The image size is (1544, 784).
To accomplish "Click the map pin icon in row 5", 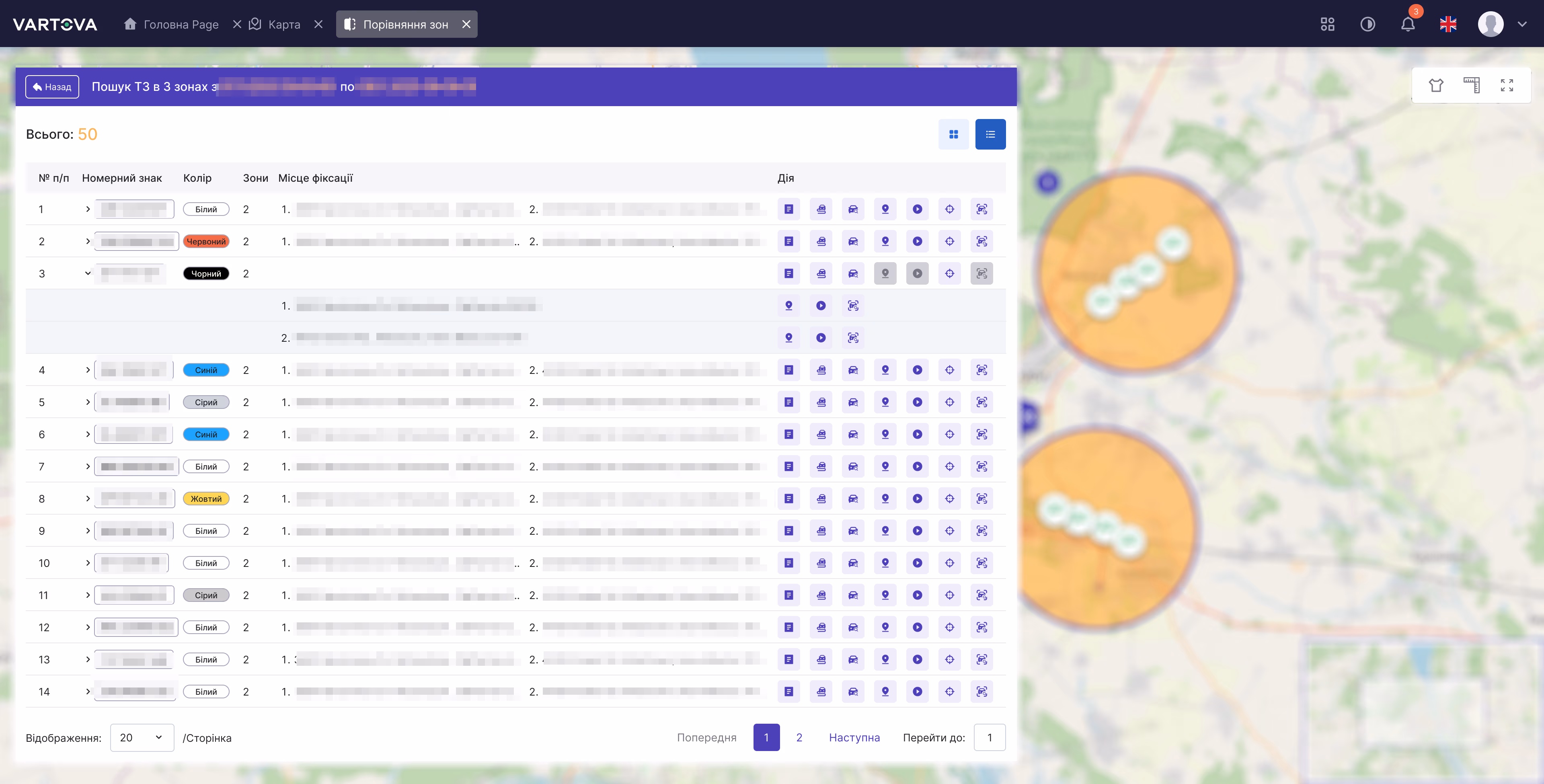I will 885,402.
